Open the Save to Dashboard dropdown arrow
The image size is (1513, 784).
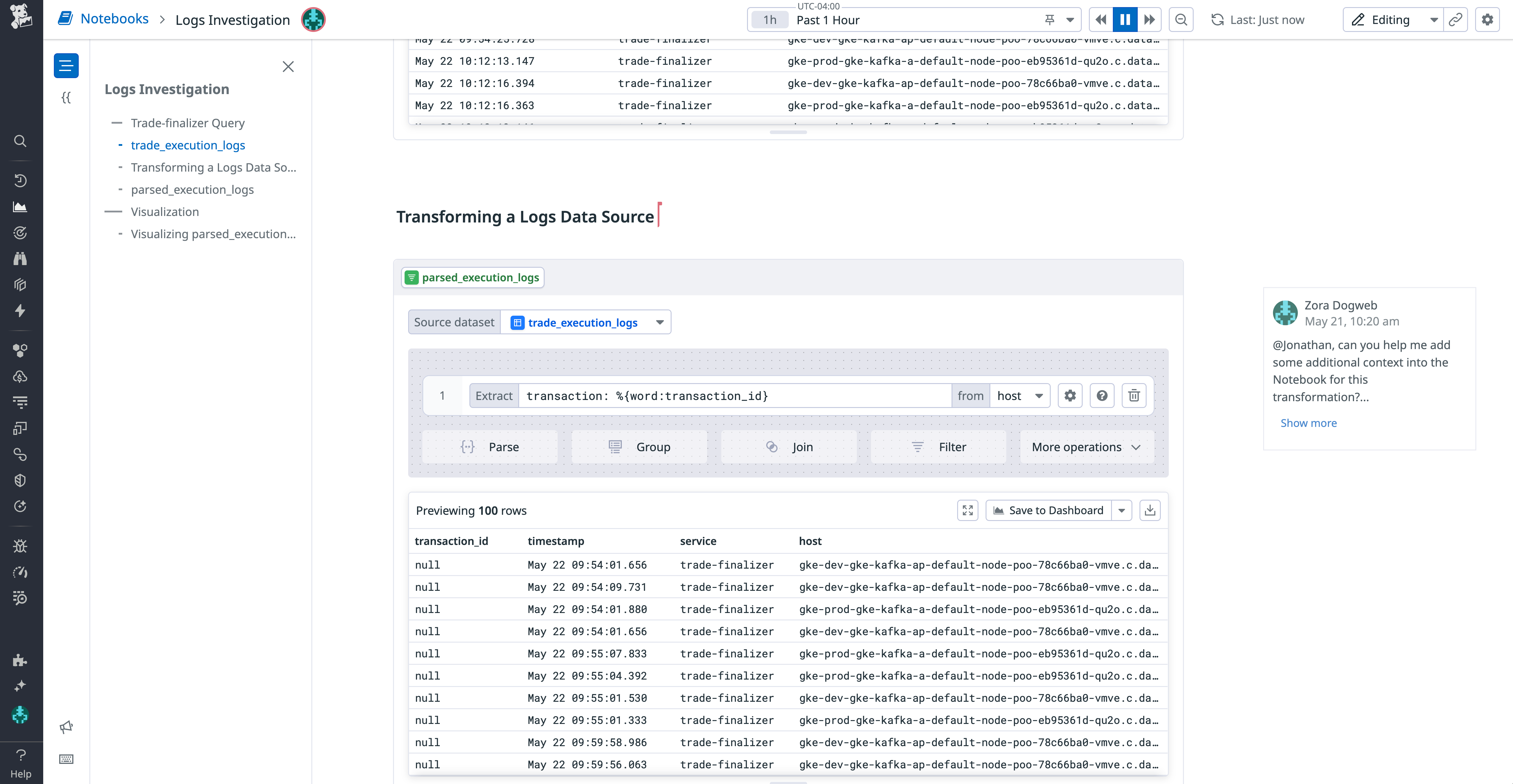(1122, 510)
